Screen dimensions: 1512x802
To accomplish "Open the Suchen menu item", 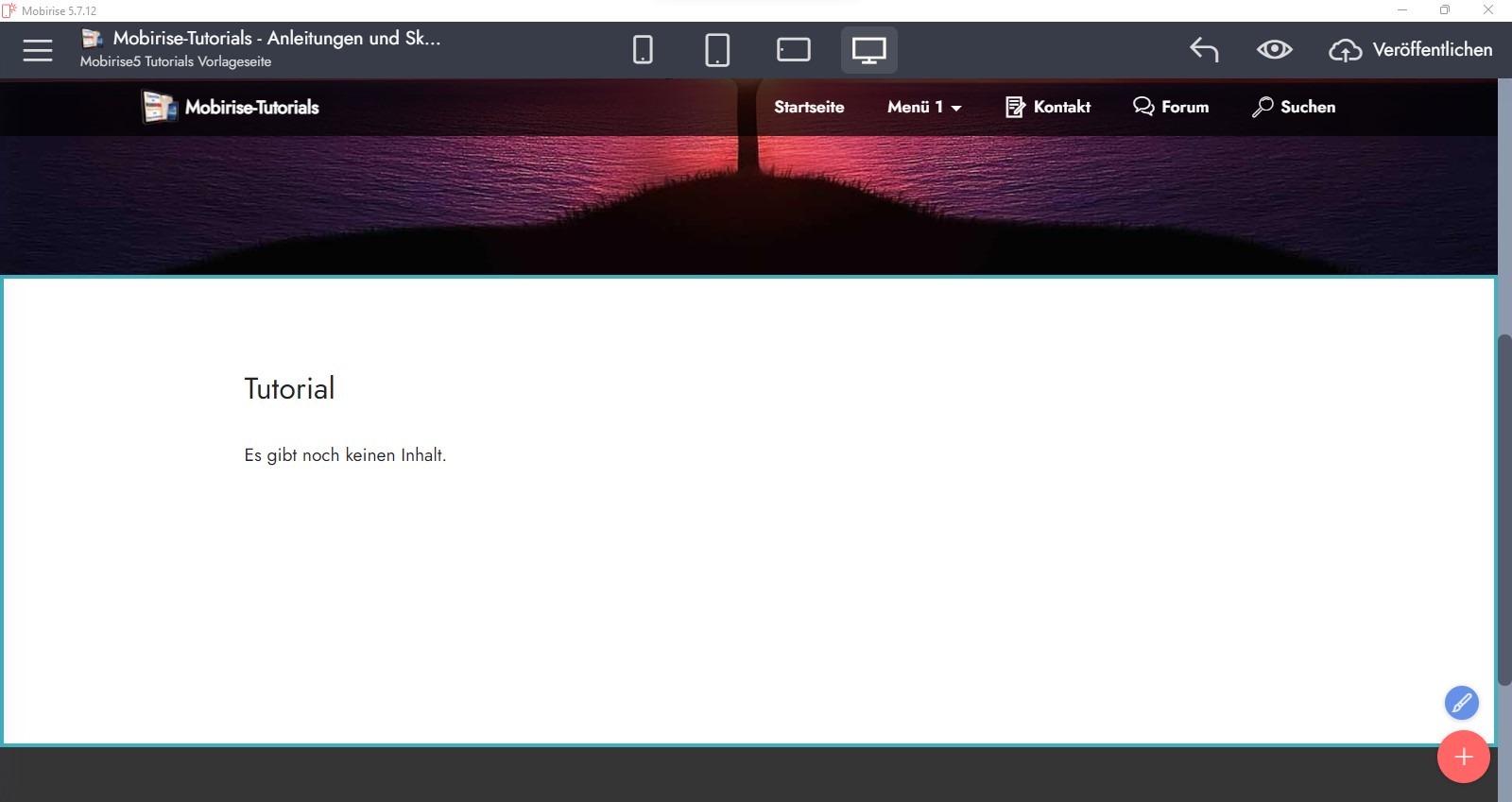I will point(1308,107).
